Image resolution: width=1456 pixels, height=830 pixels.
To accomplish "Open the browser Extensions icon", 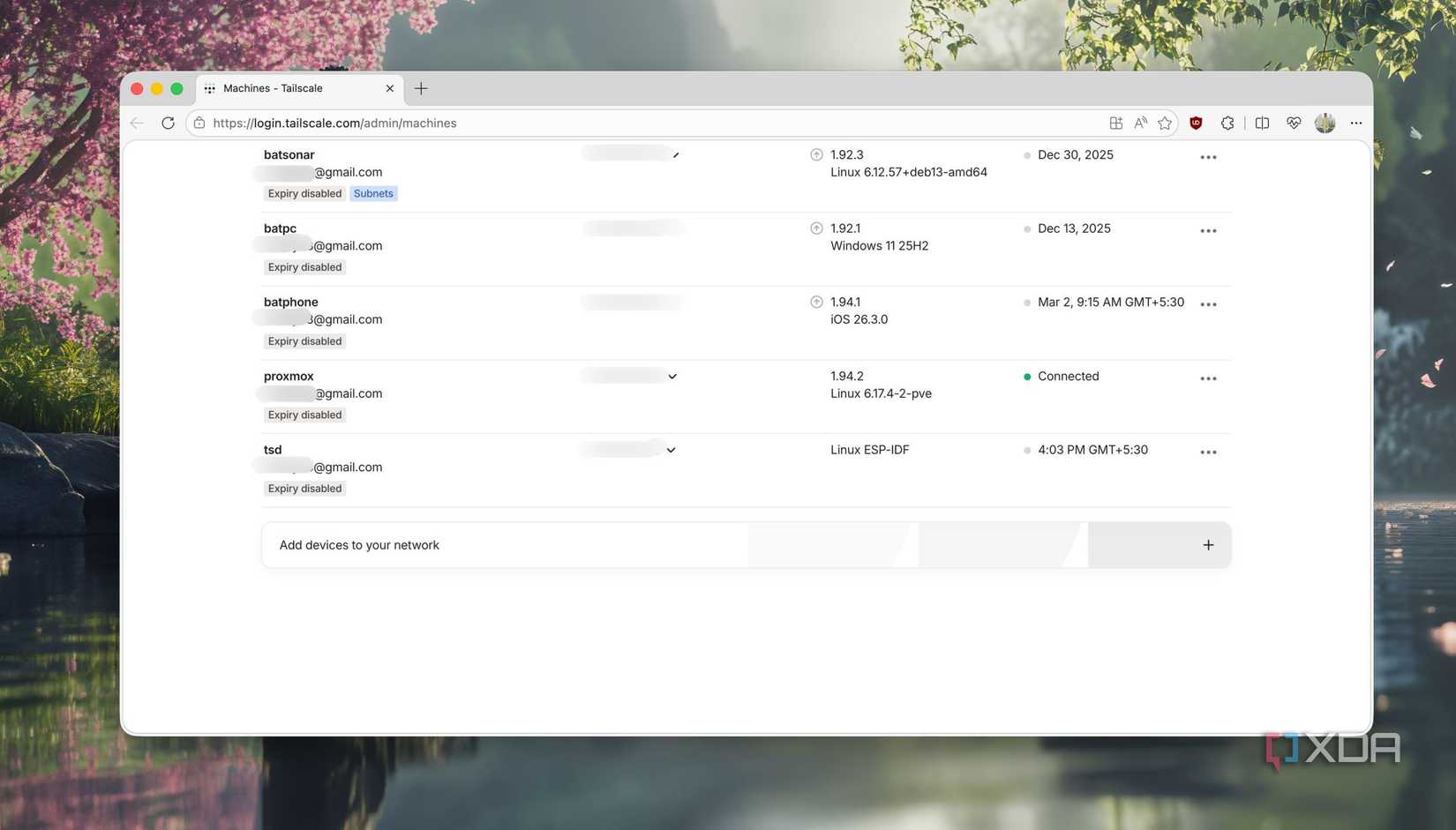I will click(1227, 123).
